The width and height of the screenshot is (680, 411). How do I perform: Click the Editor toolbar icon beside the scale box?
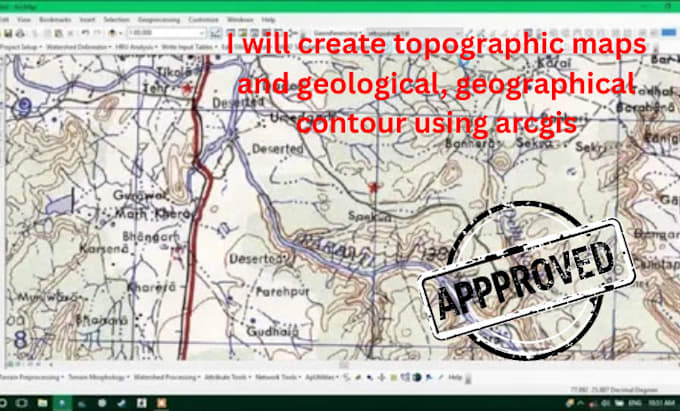click(215, 33)
